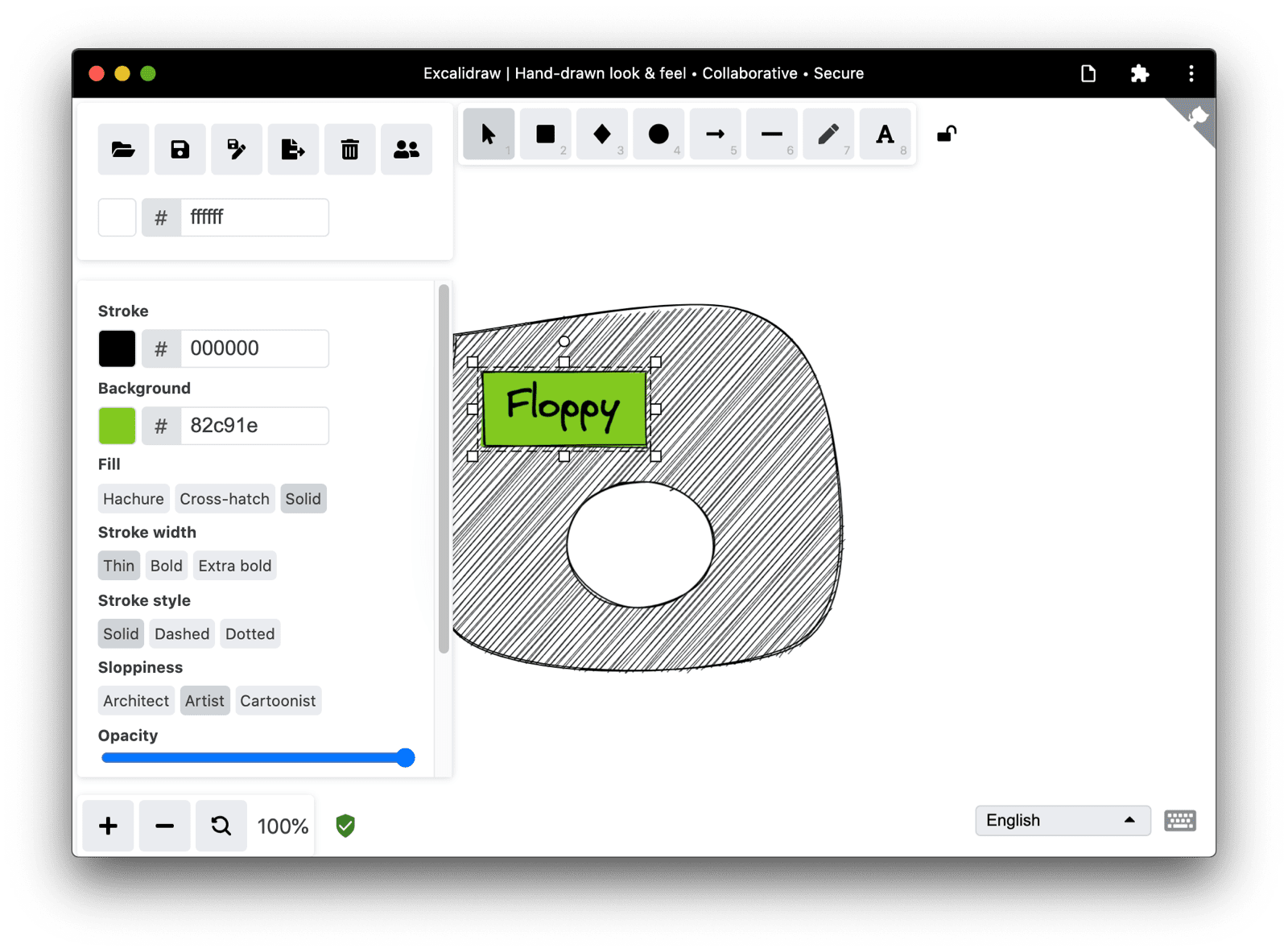
Task: Enable Dashed stroke style
Action: (x=181, y=633)
